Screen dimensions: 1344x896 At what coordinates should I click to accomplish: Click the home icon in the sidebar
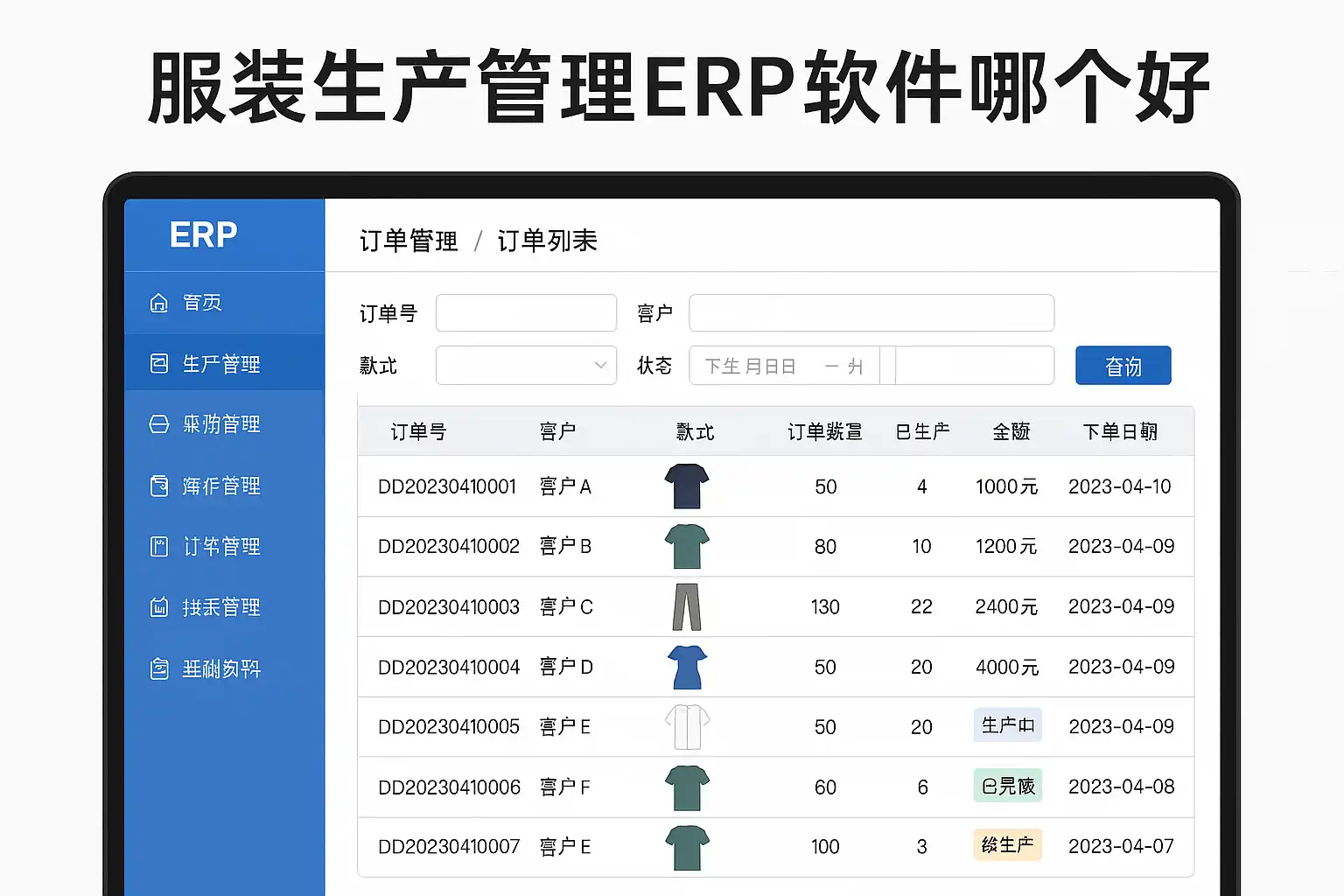click(158, 303)
